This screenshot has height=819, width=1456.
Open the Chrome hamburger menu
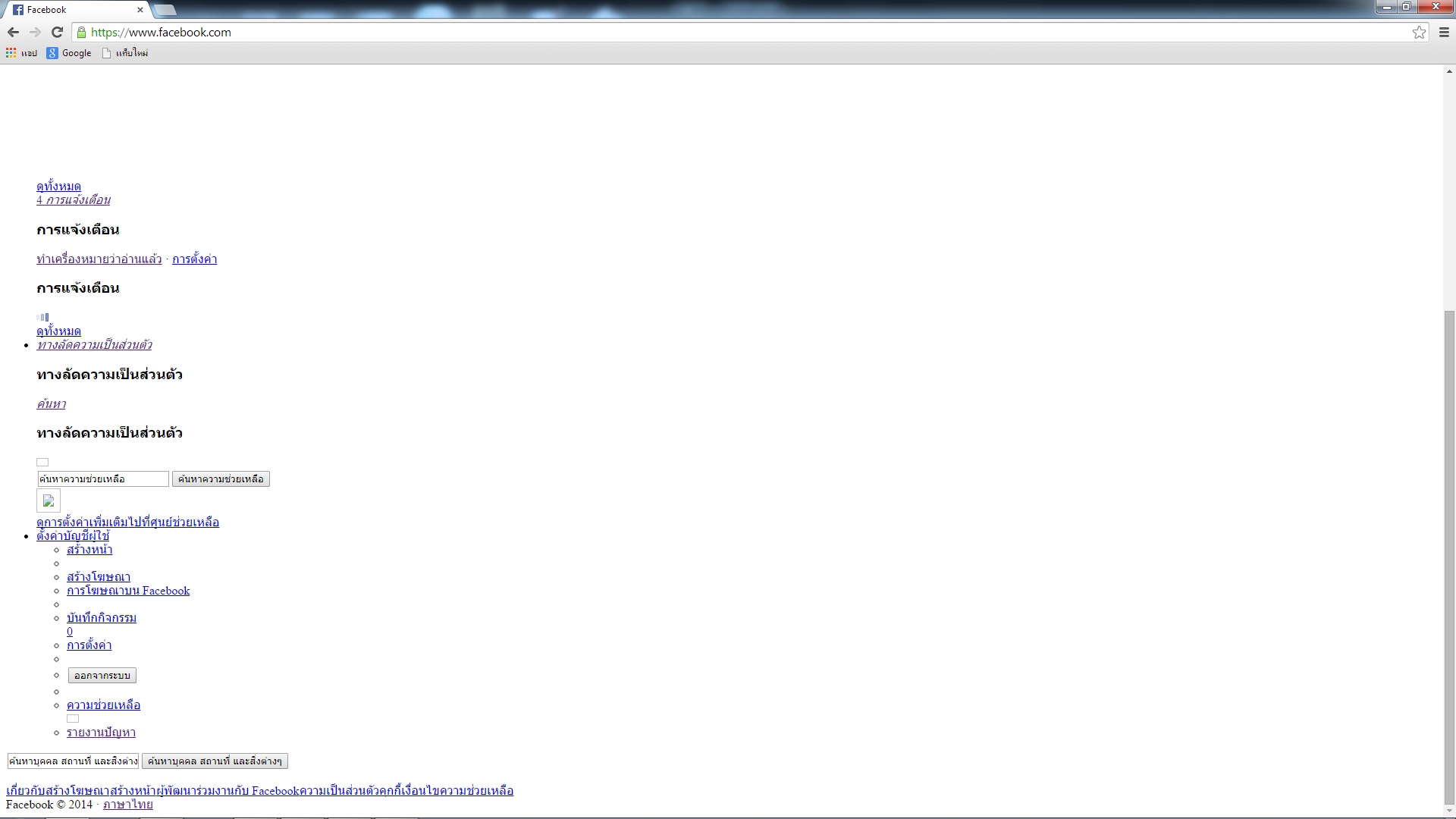pyautogui.click(x=1444, y=32)
